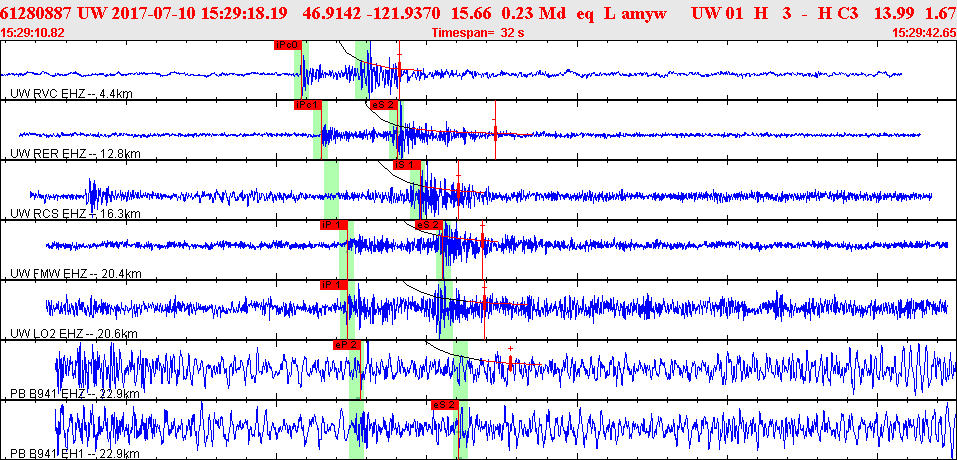Select the iPc1 pick flag on RER trace
Viewport: 957px width, 460px height.
(306, 105)
